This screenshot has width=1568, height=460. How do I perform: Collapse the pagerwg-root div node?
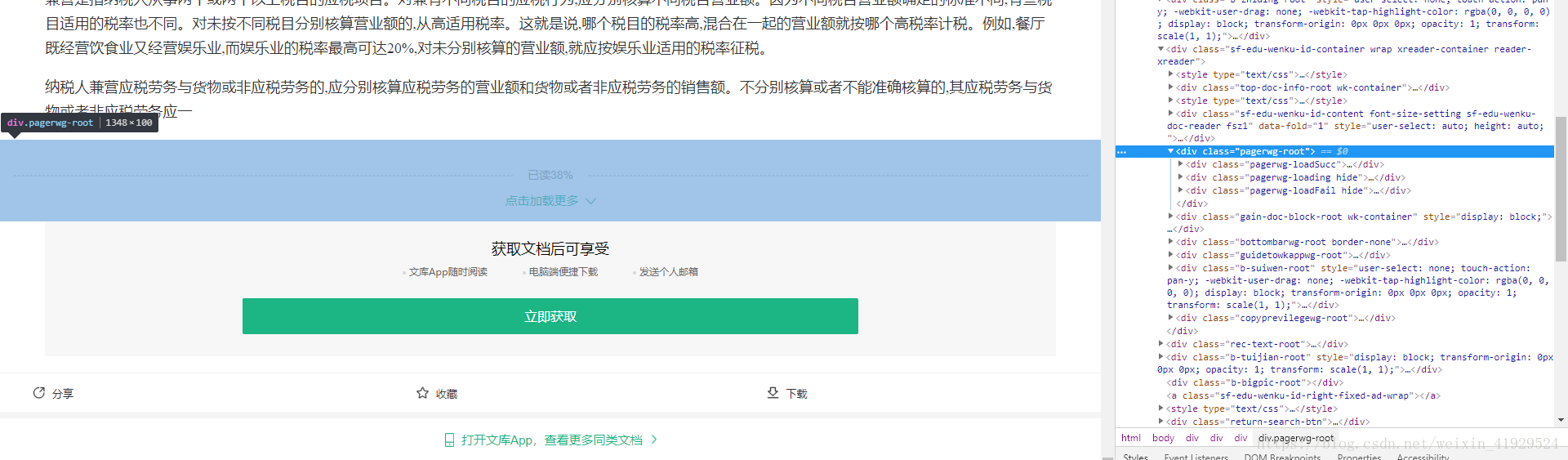[x=1170, y=151]
